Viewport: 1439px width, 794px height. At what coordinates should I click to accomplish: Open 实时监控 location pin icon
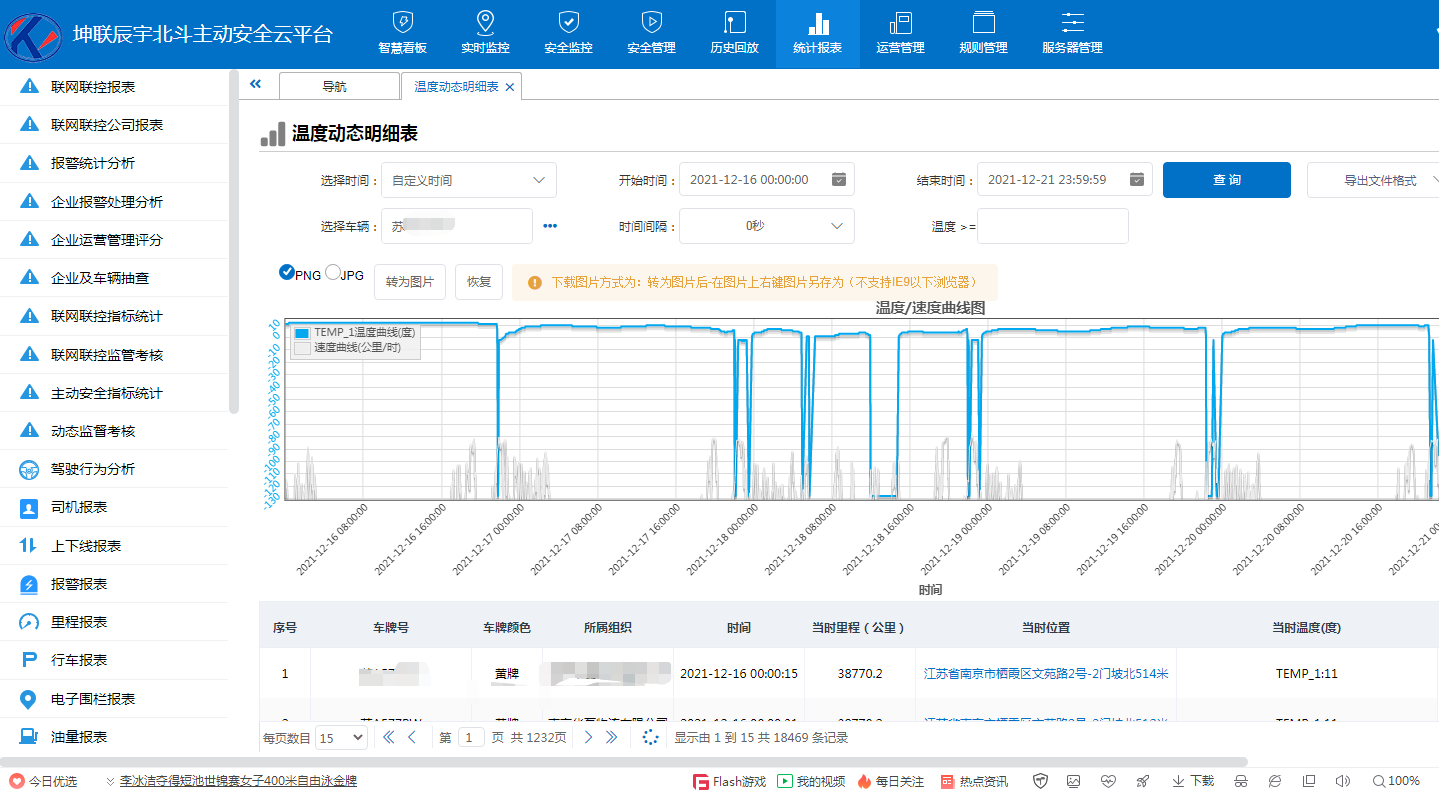pos(485,23)
